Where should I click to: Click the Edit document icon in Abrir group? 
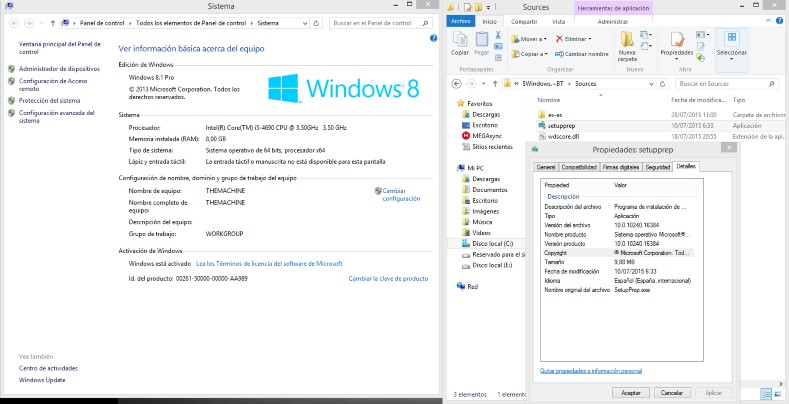(700, 46)
